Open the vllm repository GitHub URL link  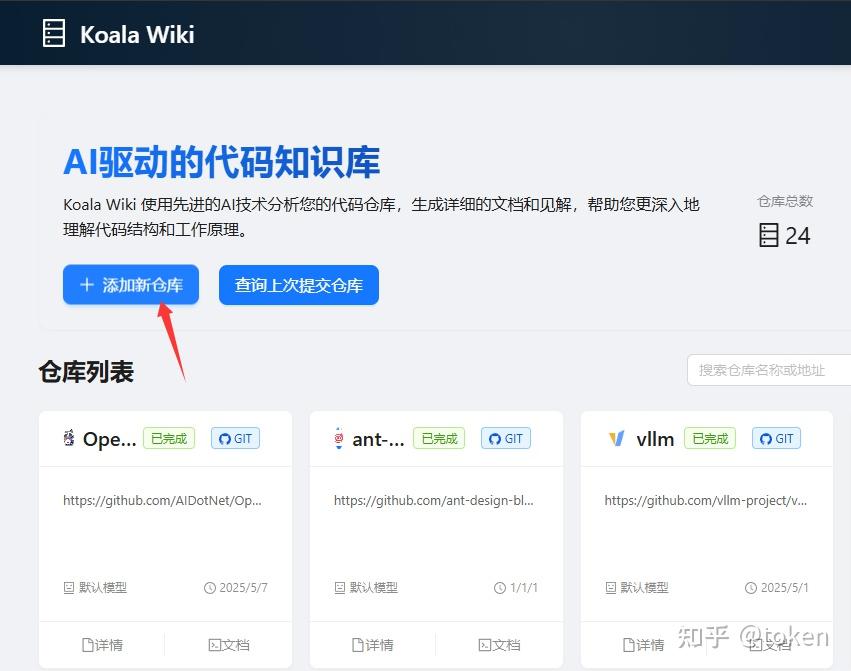coord(704,500)
